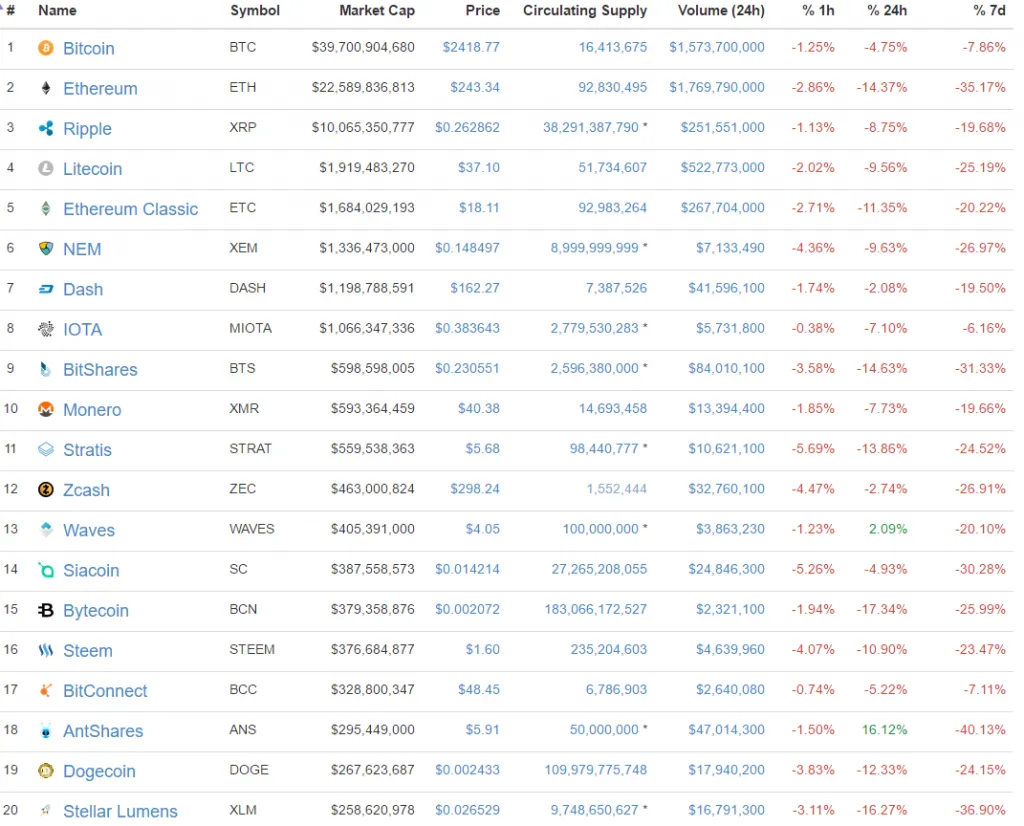Open the Bytecoin name link

click(96, 611)
